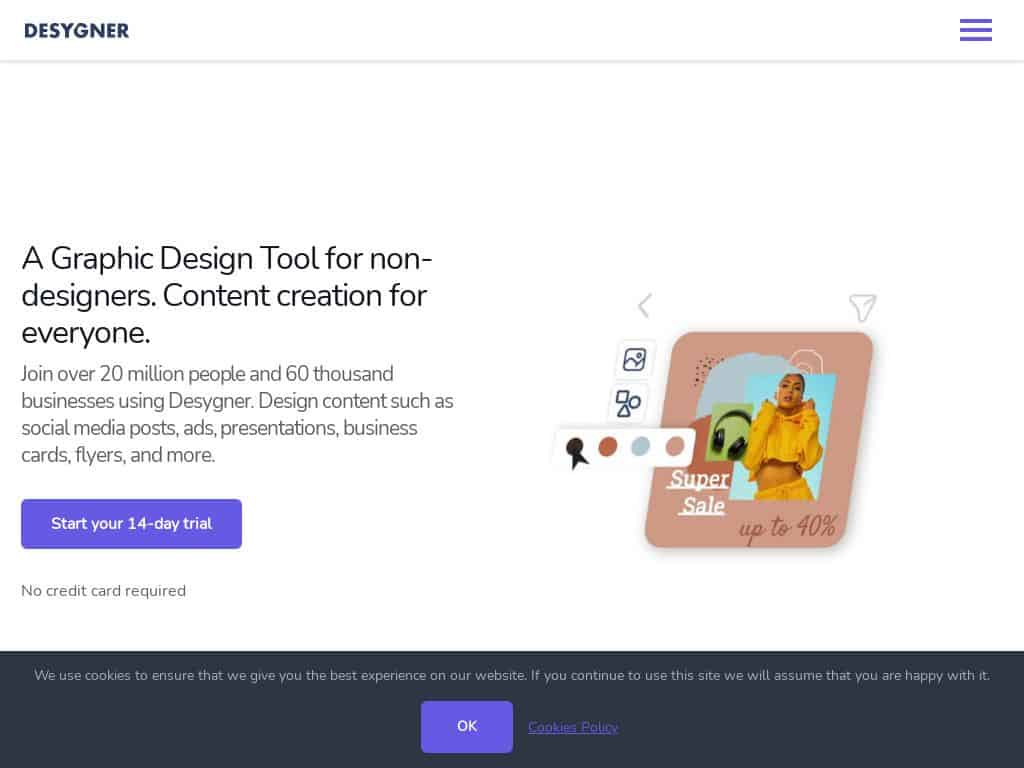
Task: Click the Super Sale text in the design
Action: pos(699,492)
